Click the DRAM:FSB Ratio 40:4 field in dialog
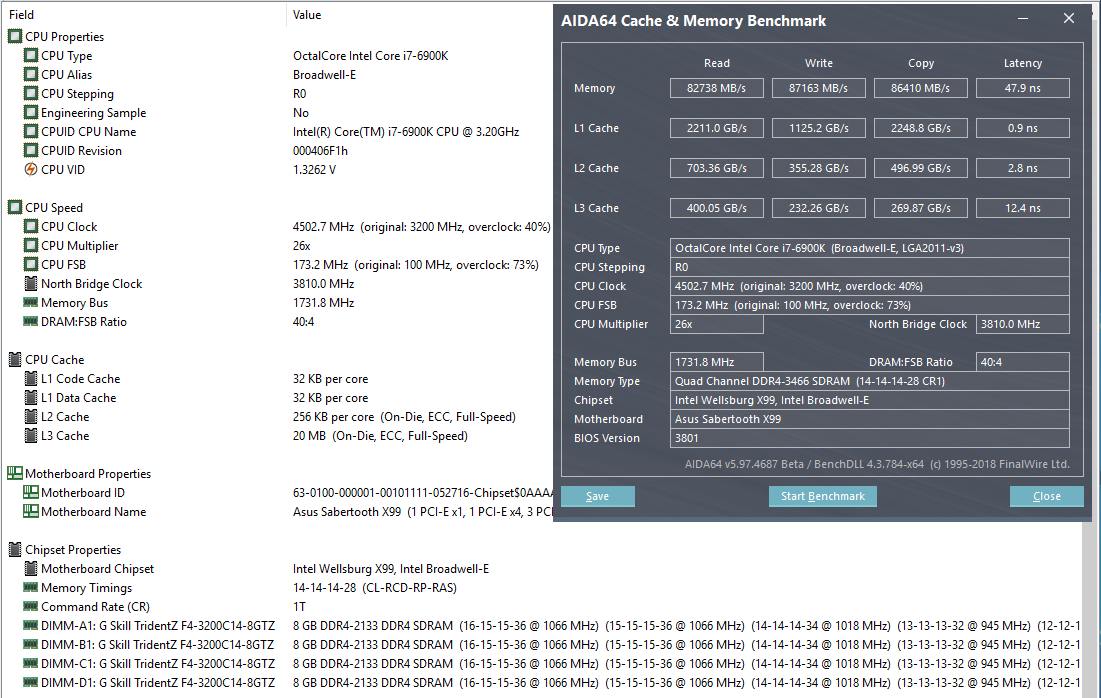 [1023, 362]
